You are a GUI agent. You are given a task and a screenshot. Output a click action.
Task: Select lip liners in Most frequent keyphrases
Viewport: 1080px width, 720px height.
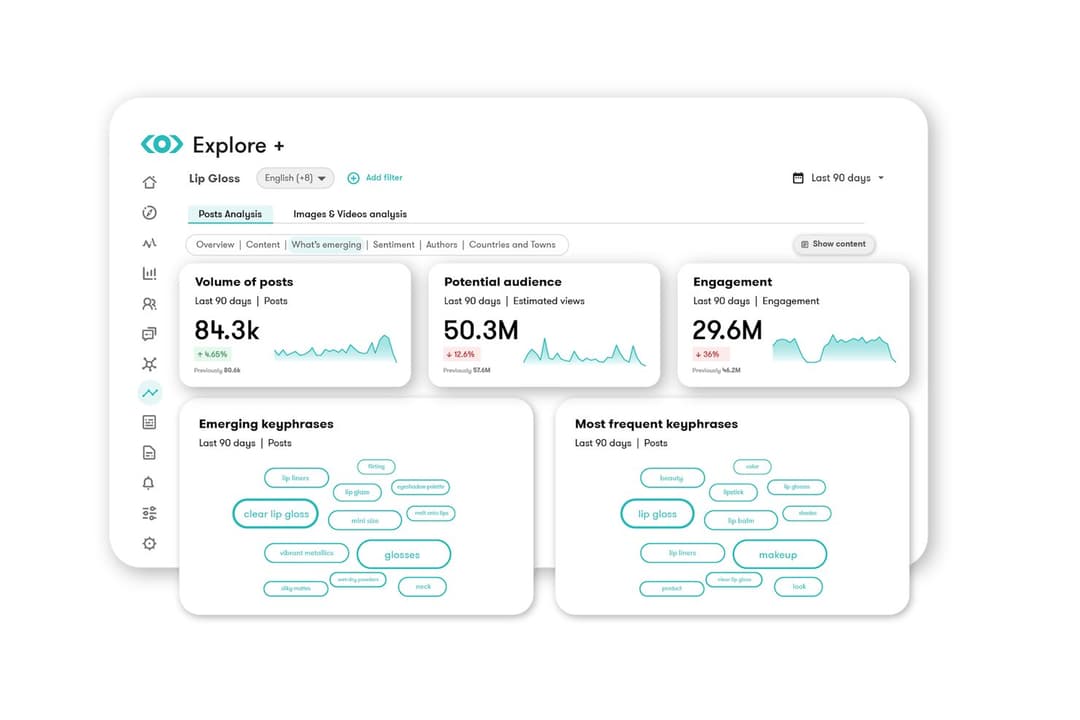pos(683,553)
